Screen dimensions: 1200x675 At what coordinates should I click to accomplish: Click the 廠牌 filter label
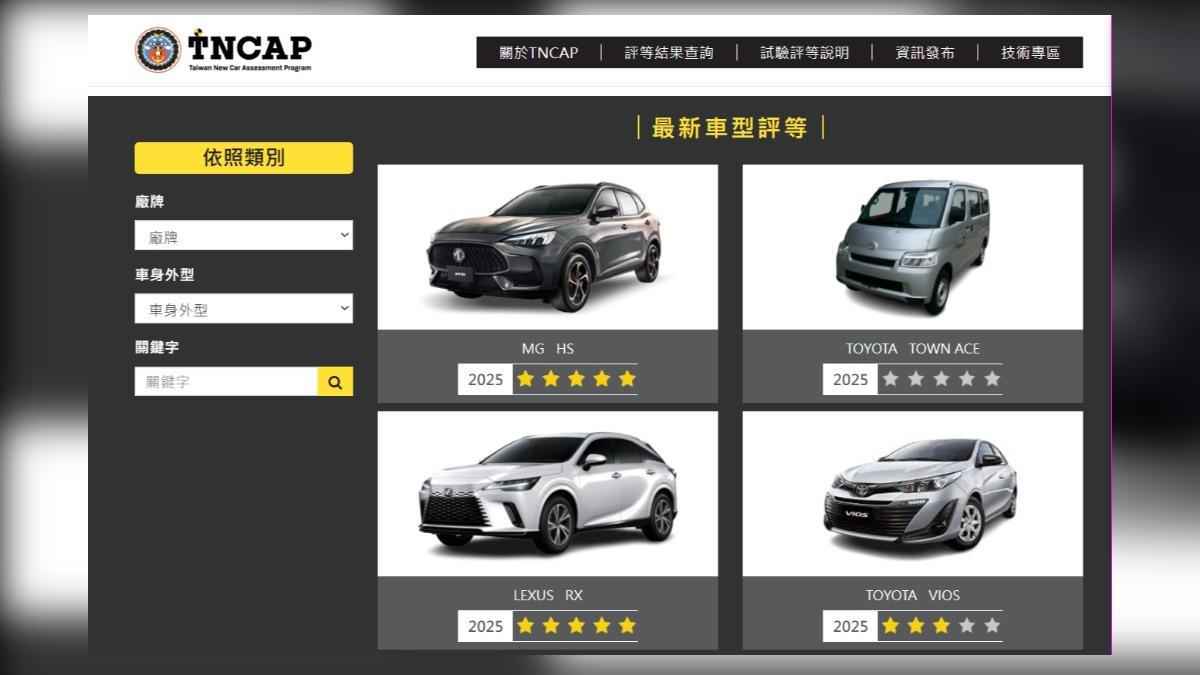pos(149,202)
